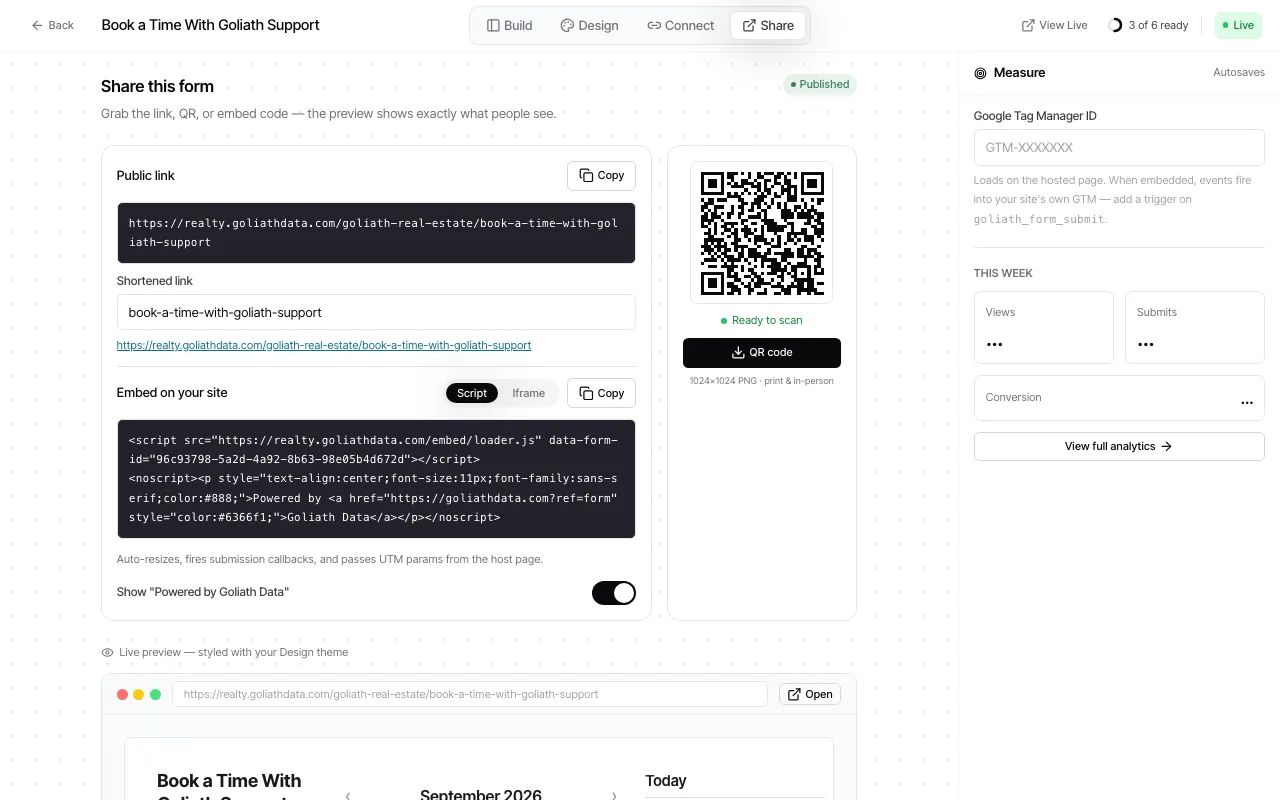Viewport: 1280px width, 800px height.
Task: Focus the Google Tag Manager ID field
Action: tap(1119, 147)
